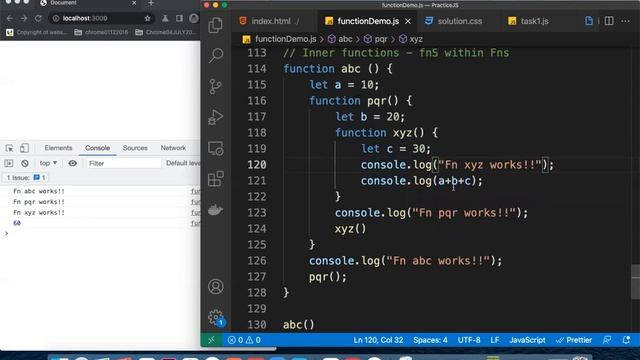Open the editor More Actions menu

pyautogui.click(x=625, y=21)
